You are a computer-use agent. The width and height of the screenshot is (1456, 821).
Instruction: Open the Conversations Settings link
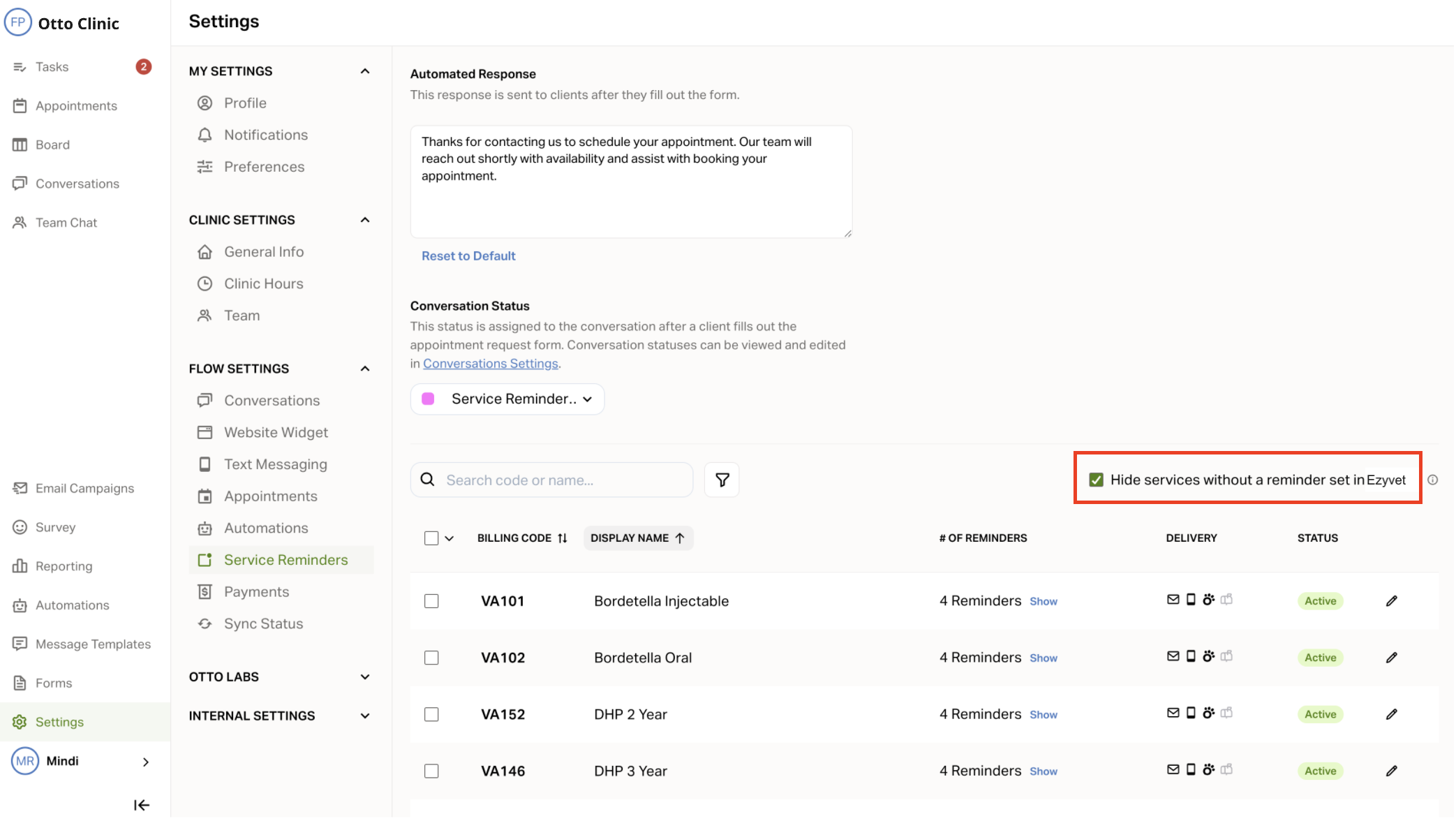coord(491,364)
